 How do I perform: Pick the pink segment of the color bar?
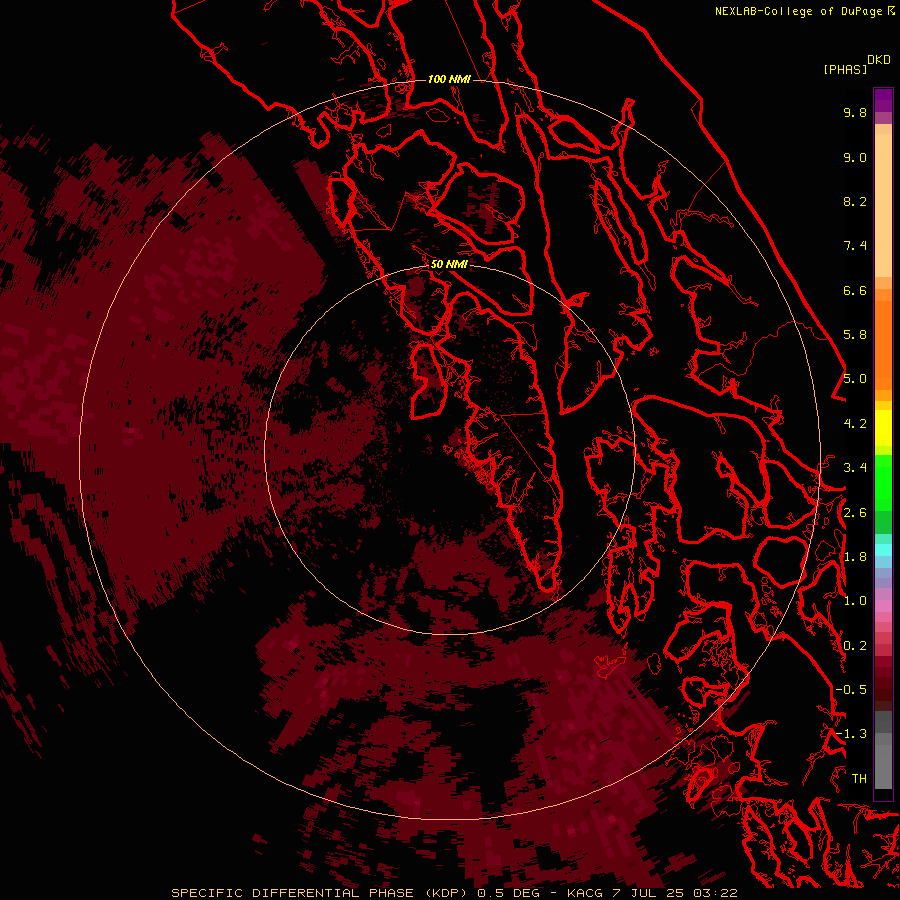coord(883,606)
